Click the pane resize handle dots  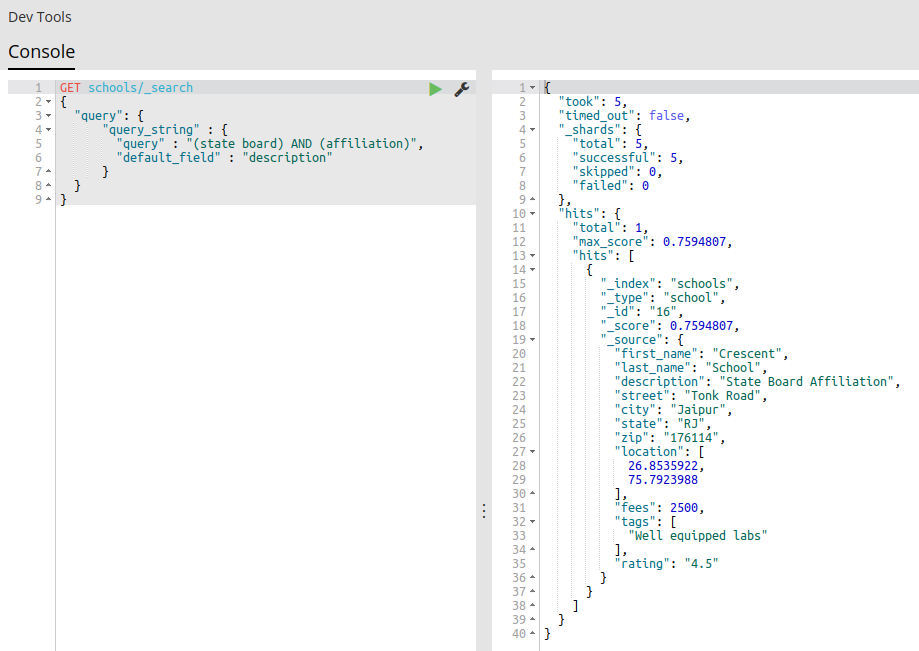click(484, 511)
